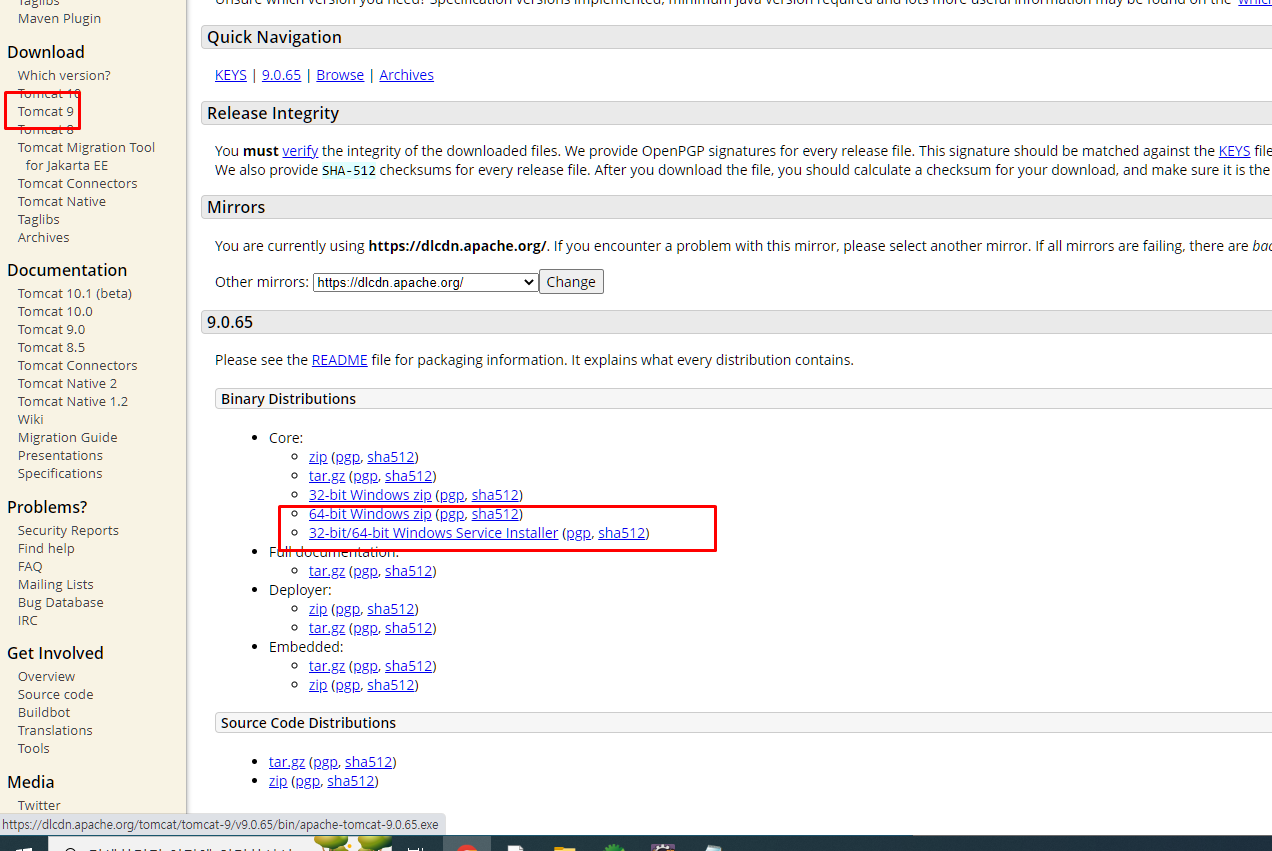
Task: Open Tomcat Migration Tool for Jakarta EE
Action: (x=86, y=156)
